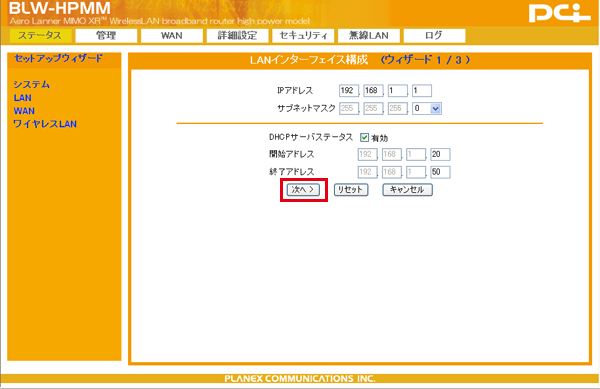Click the 開始アドレス last octet field

440,155
